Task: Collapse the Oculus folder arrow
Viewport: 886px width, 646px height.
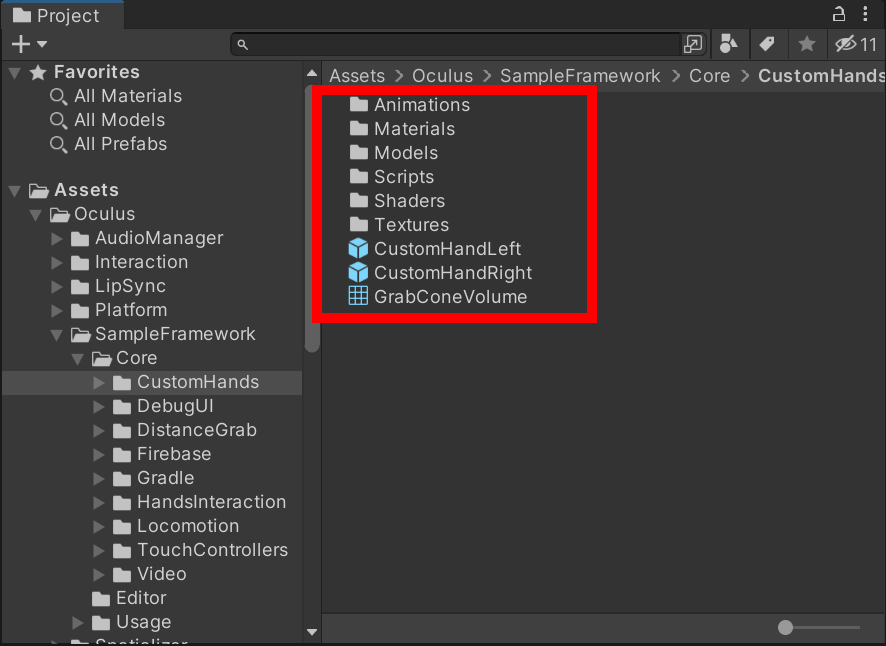Action: (x=36, y=215)
